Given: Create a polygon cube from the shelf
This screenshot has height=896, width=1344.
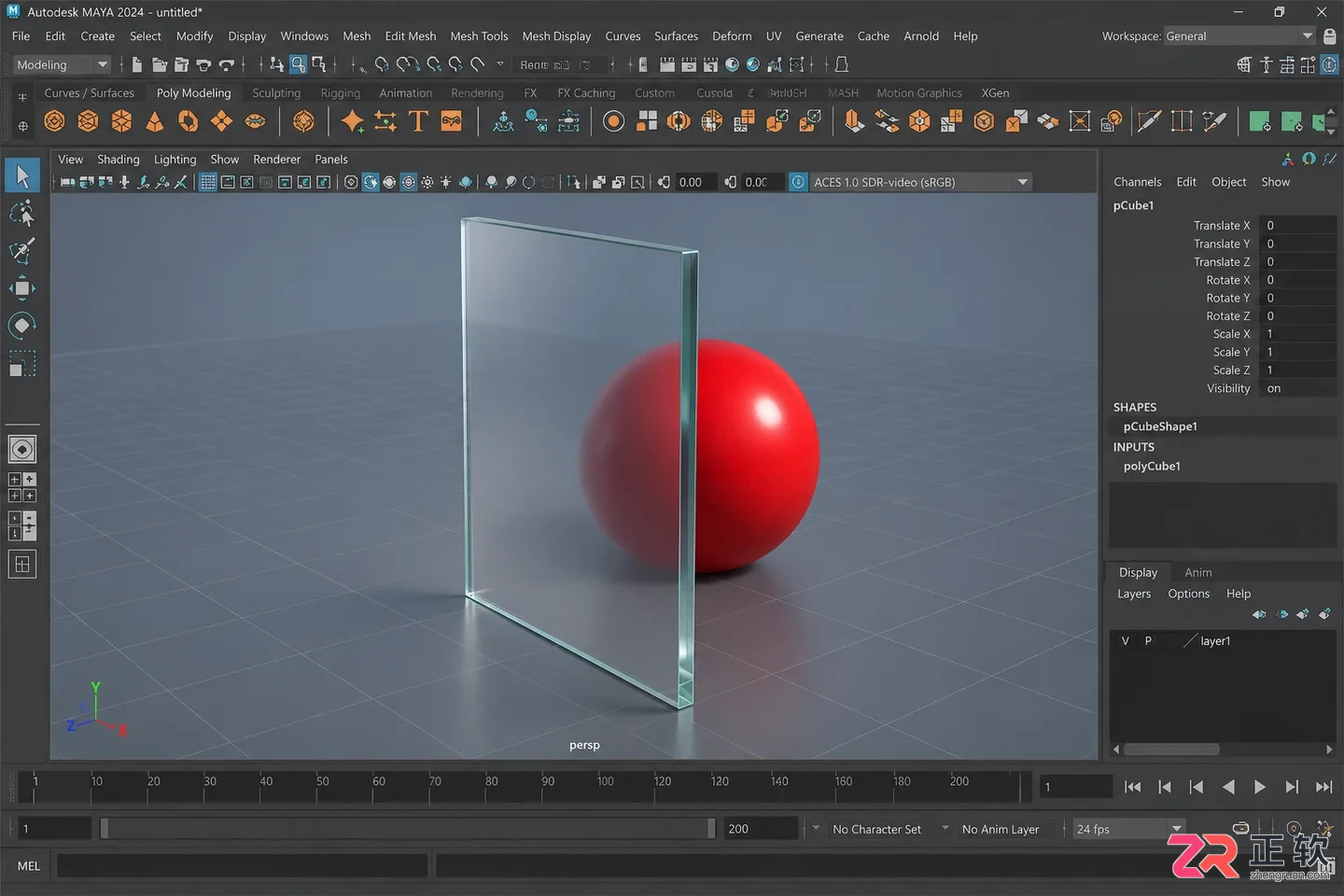Looking at the screenshot, I should [x=88, y=121].
